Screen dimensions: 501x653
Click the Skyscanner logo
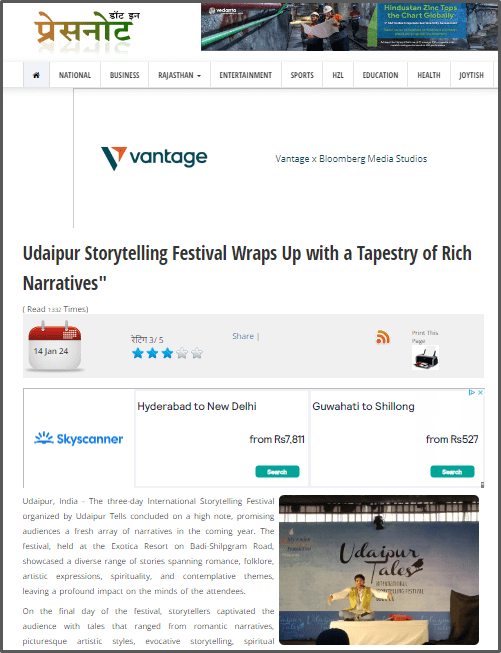pos(78,439)
